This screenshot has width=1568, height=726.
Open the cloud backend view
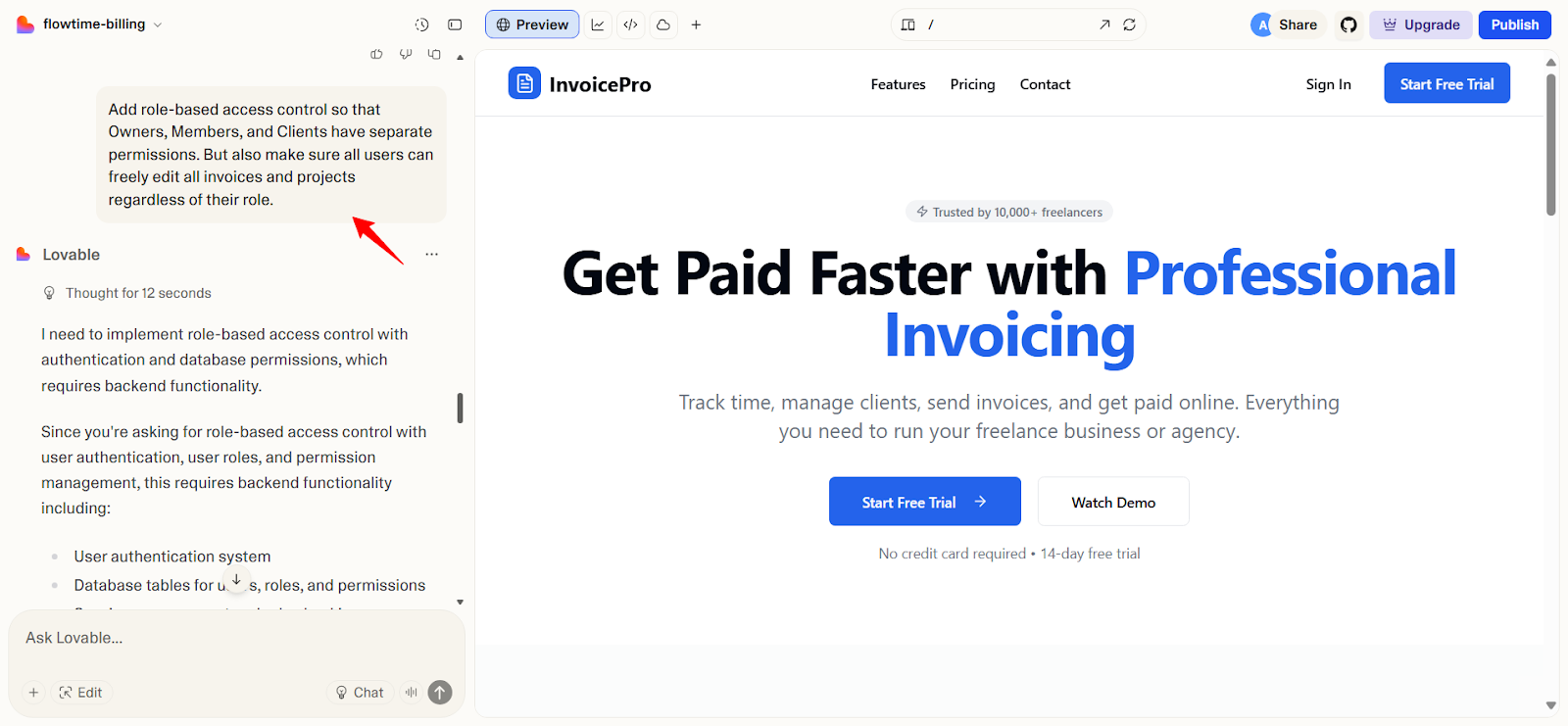tap(663, 24)
